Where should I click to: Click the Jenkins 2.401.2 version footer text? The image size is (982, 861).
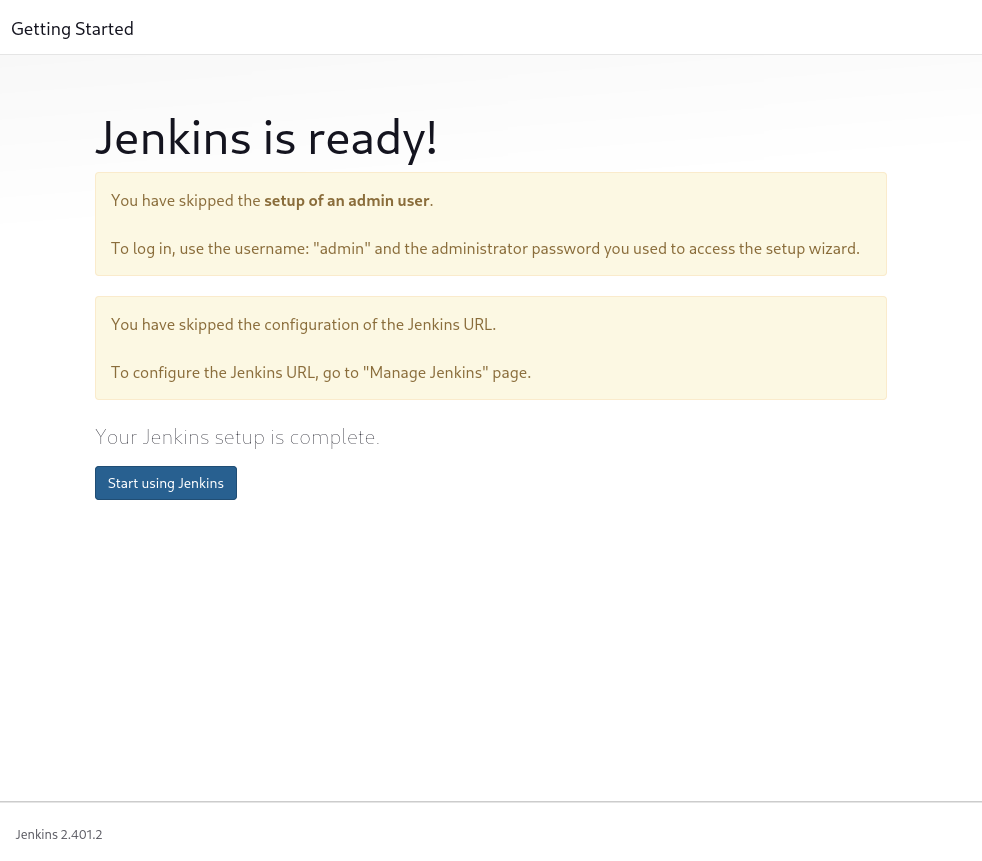pos(59,835)
